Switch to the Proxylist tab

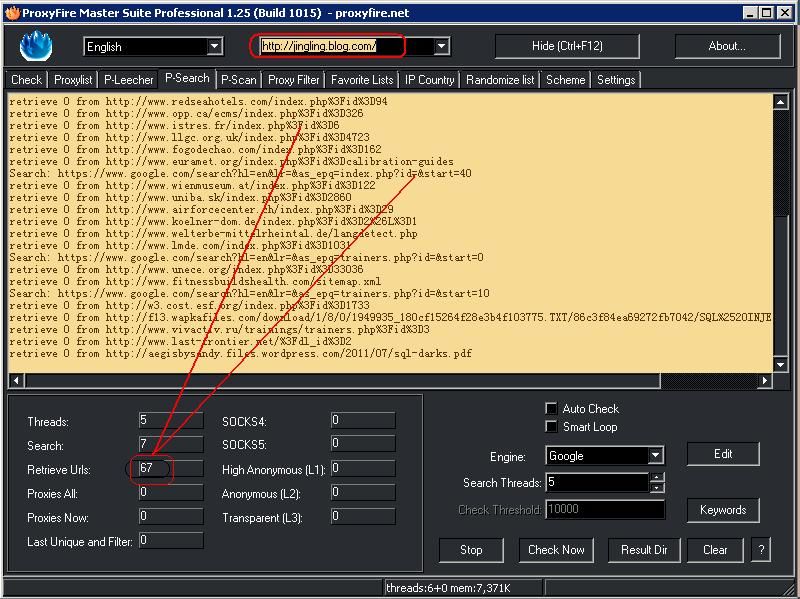point(73,80)
